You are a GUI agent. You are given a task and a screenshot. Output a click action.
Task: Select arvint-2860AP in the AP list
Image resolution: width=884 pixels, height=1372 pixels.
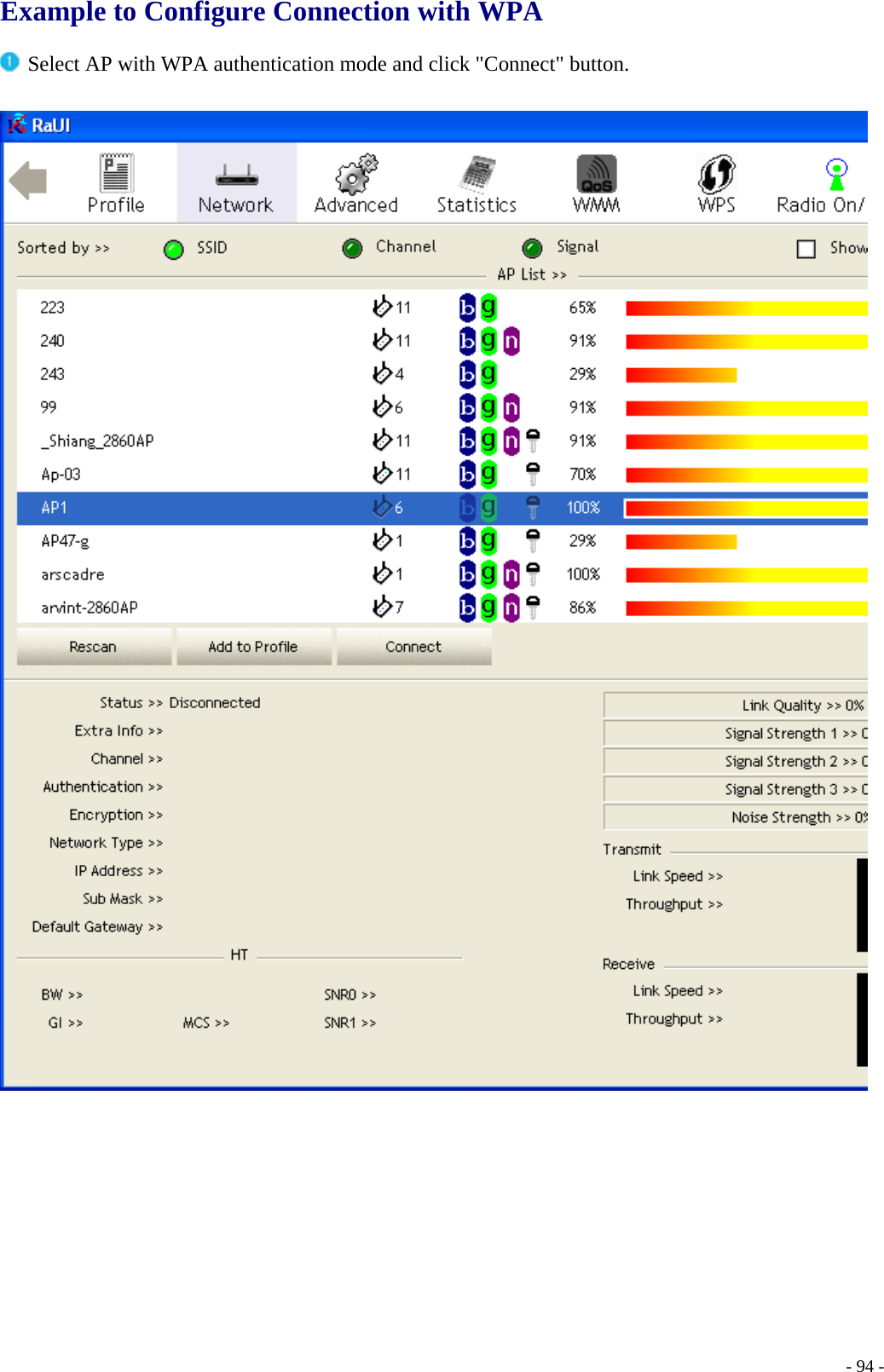442,608
